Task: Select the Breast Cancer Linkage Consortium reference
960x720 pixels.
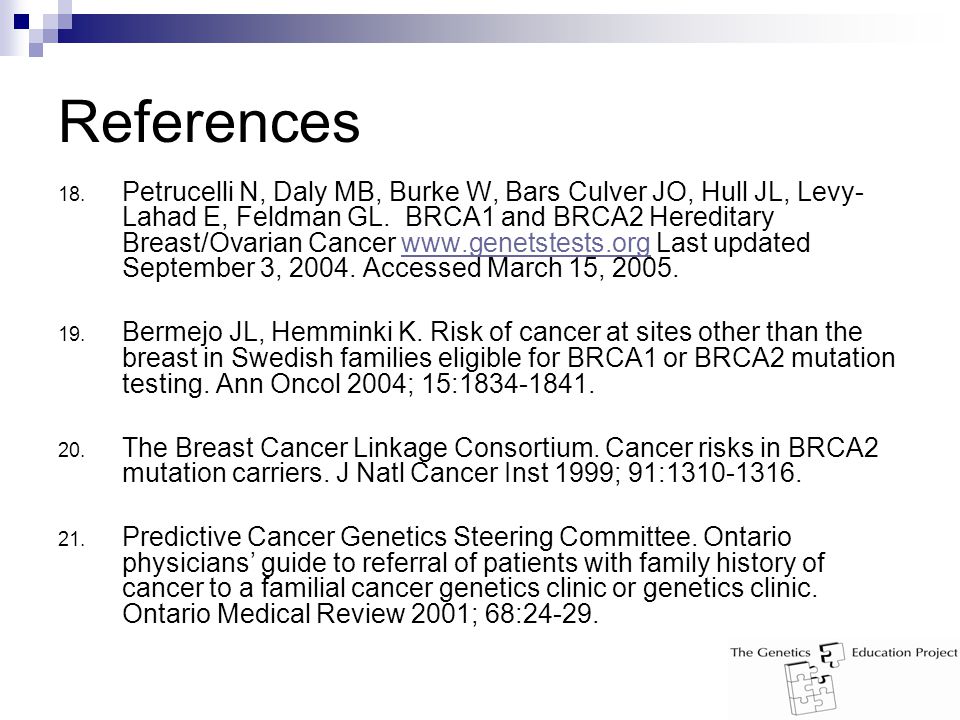Action: pyautogui.click(x=500, y=460)
